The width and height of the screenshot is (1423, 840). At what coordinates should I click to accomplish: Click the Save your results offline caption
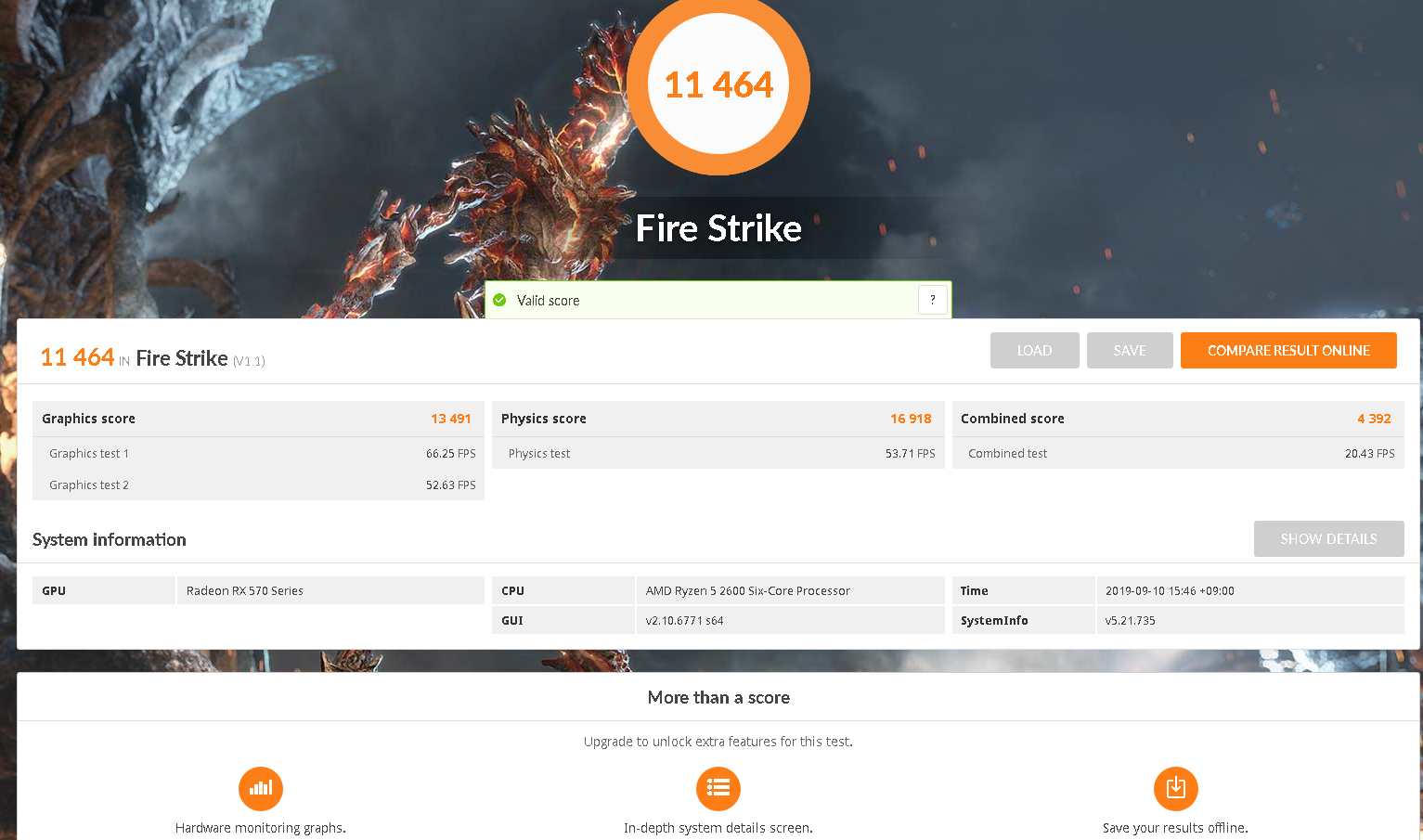[1176, 828]
